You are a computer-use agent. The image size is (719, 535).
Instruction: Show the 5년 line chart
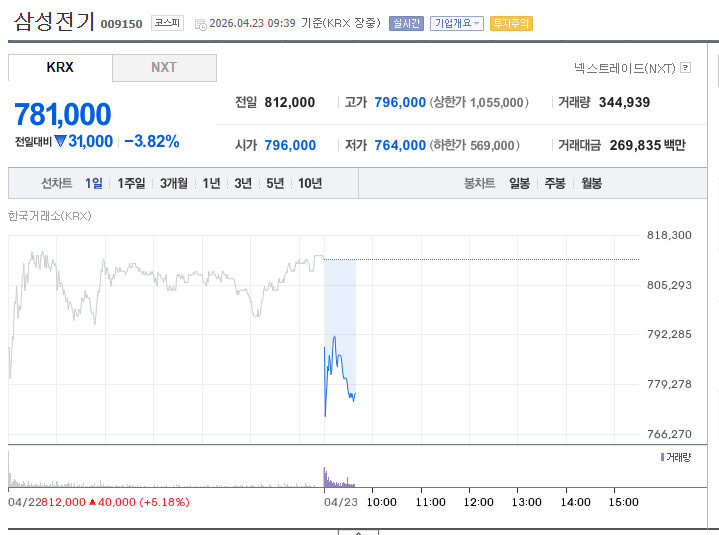(x=275, y=183)
